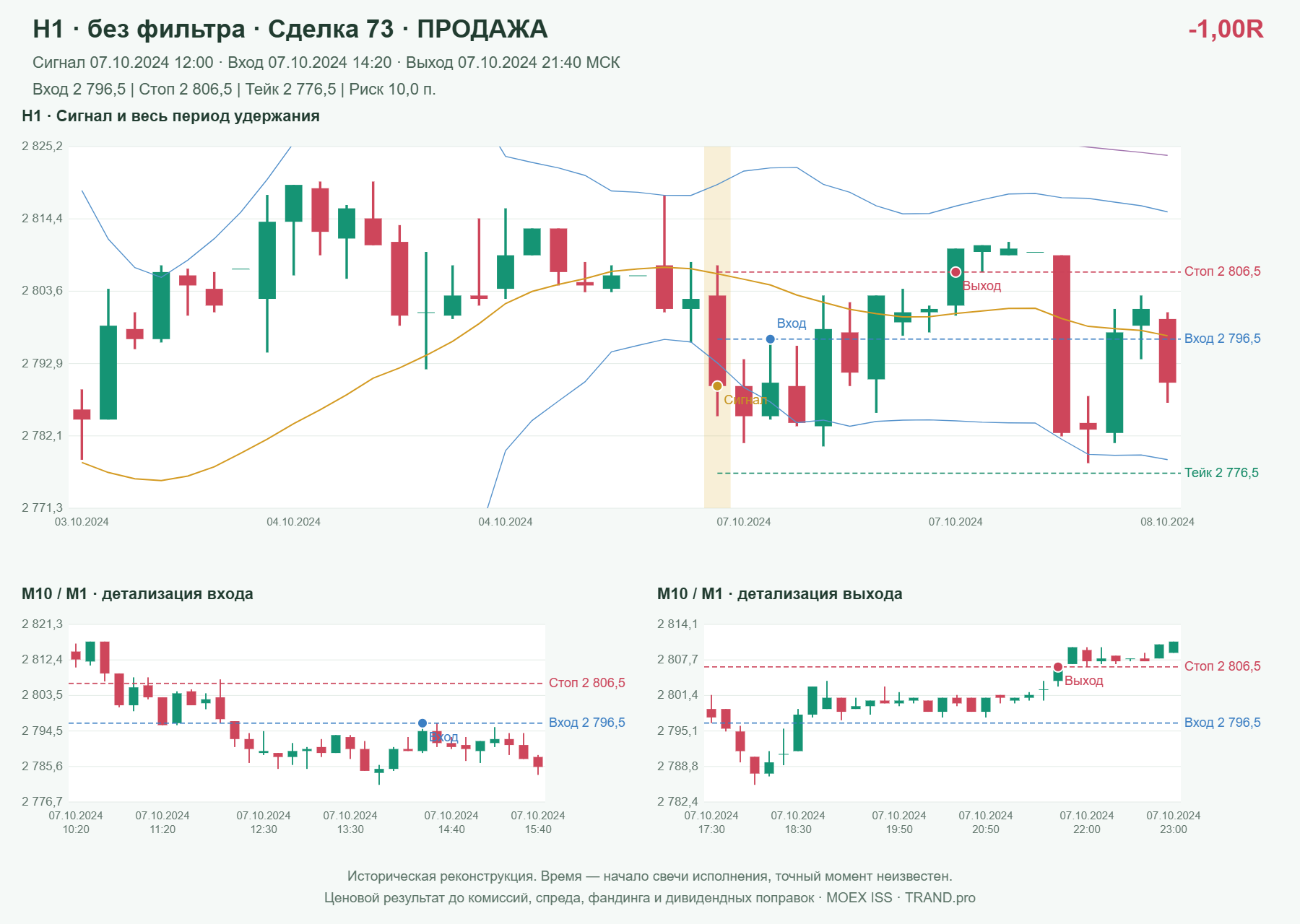Click heading 'H1 · Сигнал и весь период удержания'
The width and height of the screenshot is (1300, 924).
pos(170,116)
